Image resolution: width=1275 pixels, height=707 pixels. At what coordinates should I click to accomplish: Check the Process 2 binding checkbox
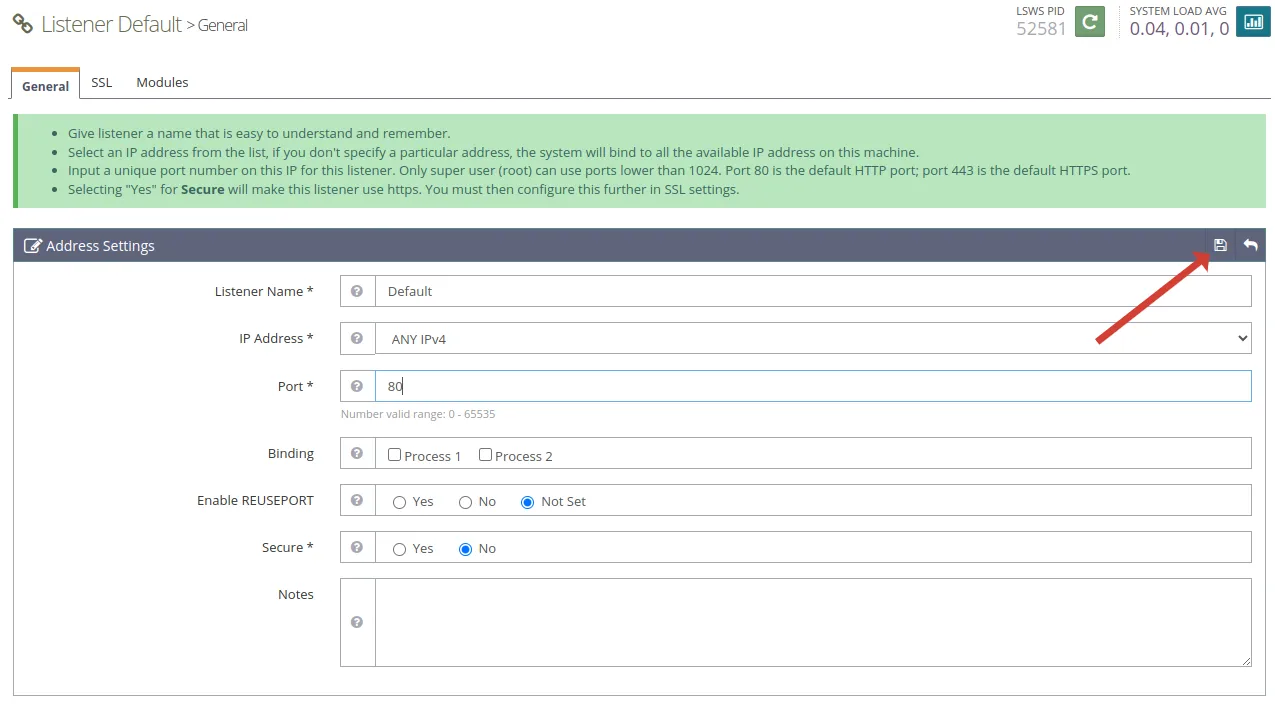click(x=485, y=455)
